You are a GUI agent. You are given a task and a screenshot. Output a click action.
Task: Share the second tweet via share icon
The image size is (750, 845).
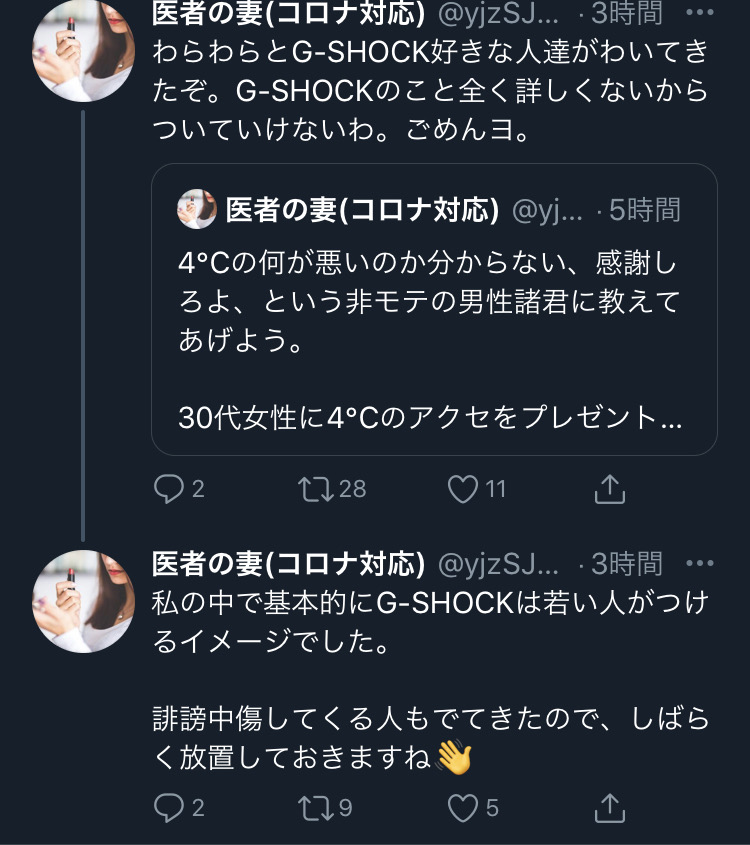pos(609,807)
